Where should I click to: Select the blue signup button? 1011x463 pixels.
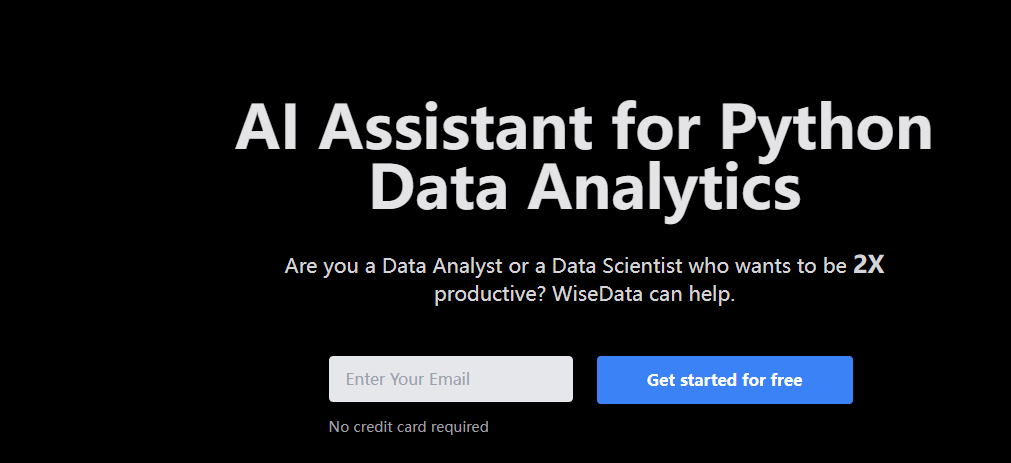725,380
